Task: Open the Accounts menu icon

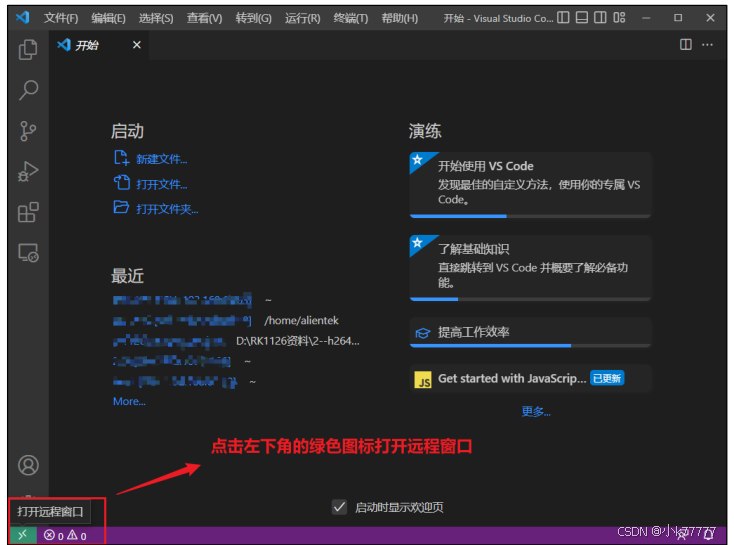Action: pyautogui.click(x=28, y=465)
